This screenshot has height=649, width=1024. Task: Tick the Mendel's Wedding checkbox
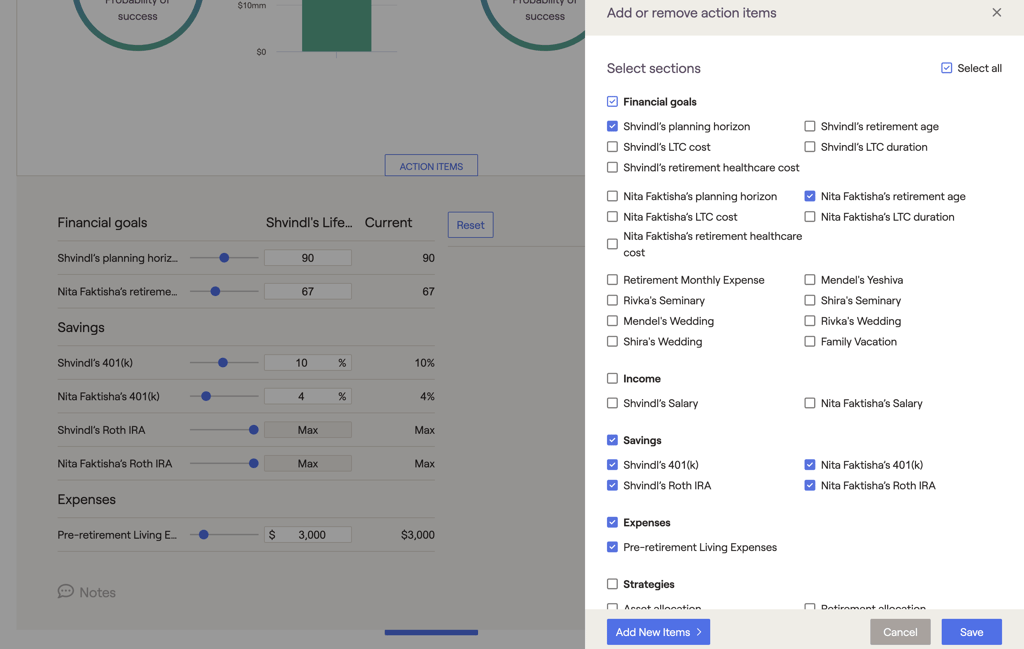click(x=612, y=321)
